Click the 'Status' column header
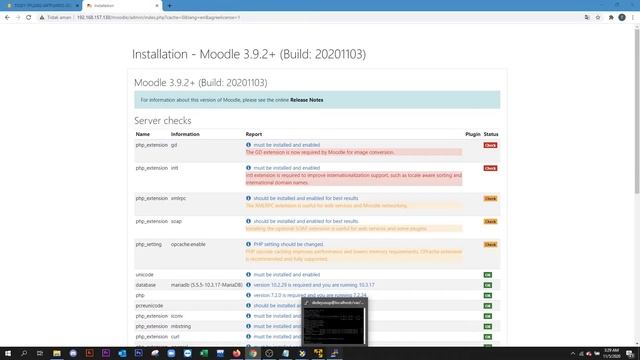 491,134
